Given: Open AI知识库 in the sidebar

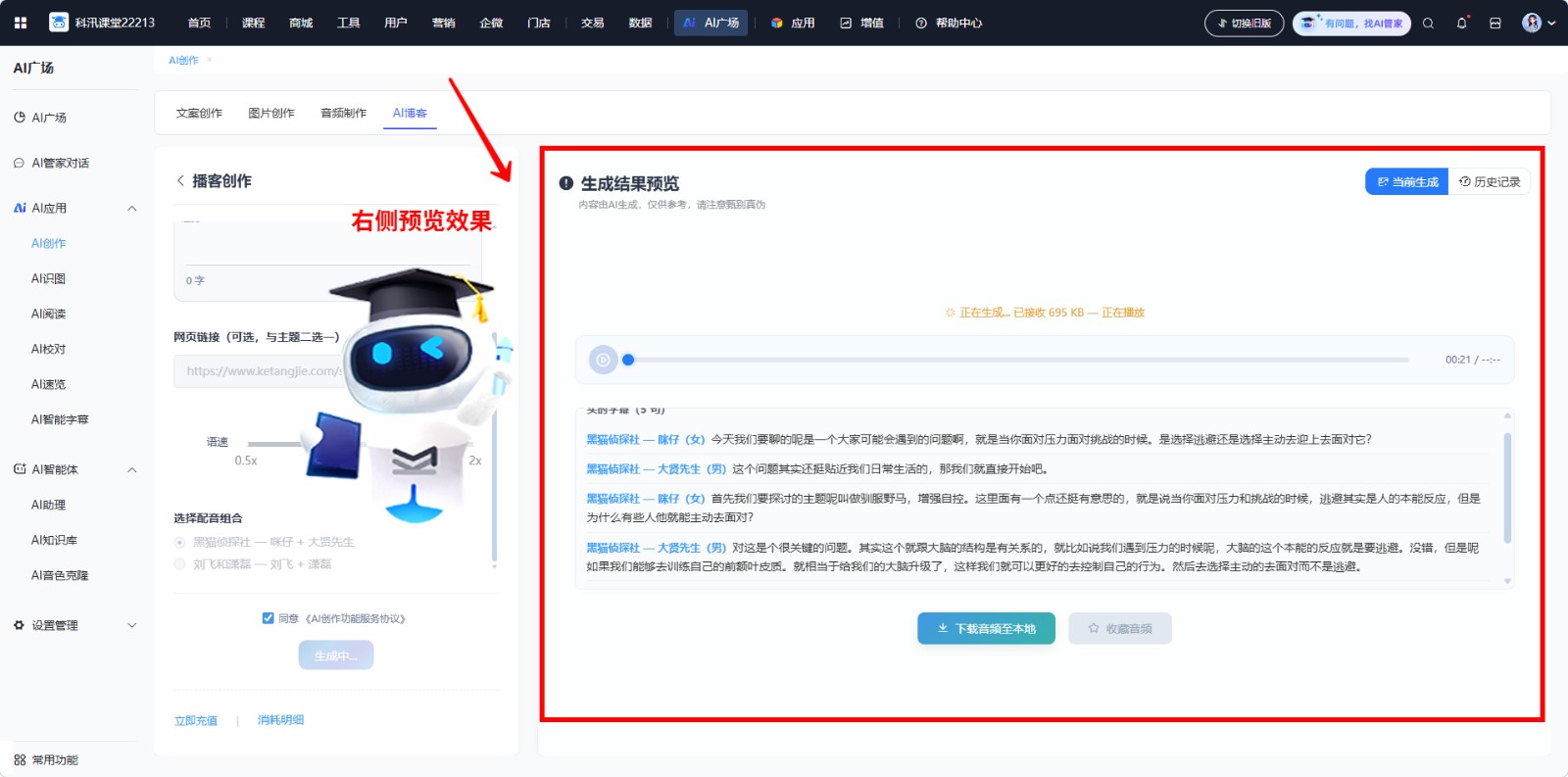Looking at the screenshot, I should pyautogui.click(x=54, y=540).
